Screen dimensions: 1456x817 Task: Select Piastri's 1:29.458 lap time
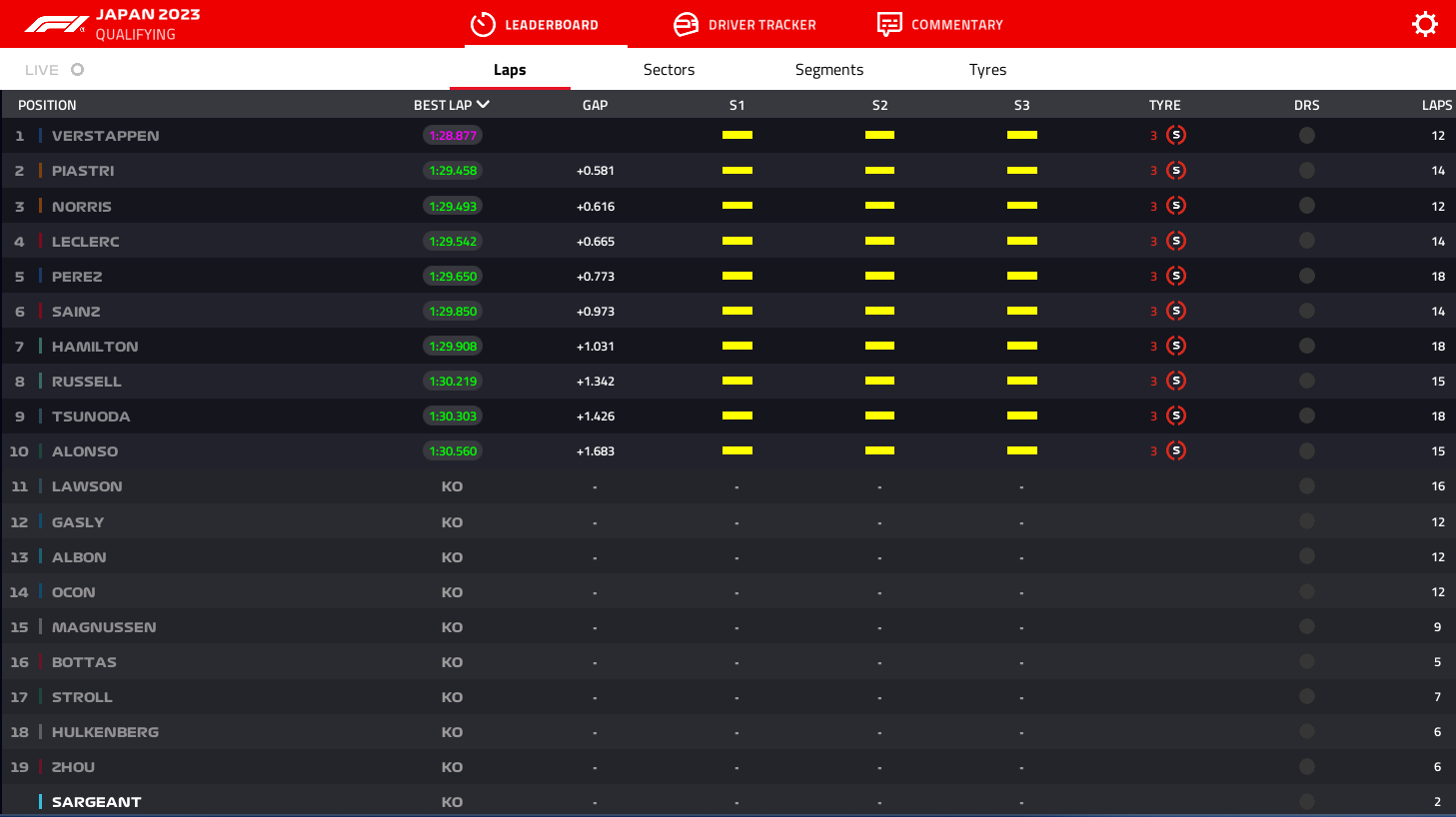[453, 170]
